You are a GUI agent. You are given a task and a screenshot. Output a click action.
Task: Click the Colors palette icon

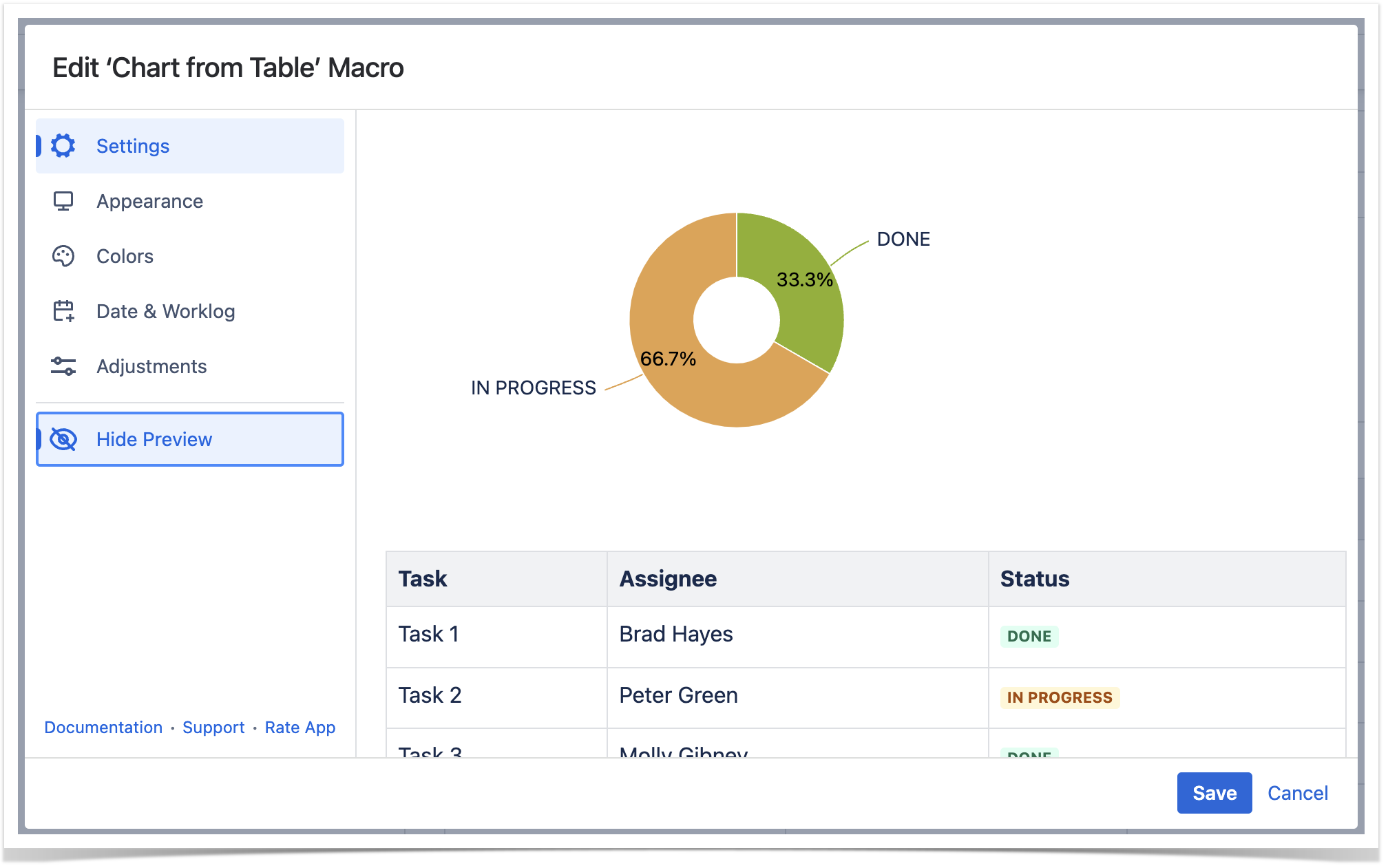(x=63, y=256)
